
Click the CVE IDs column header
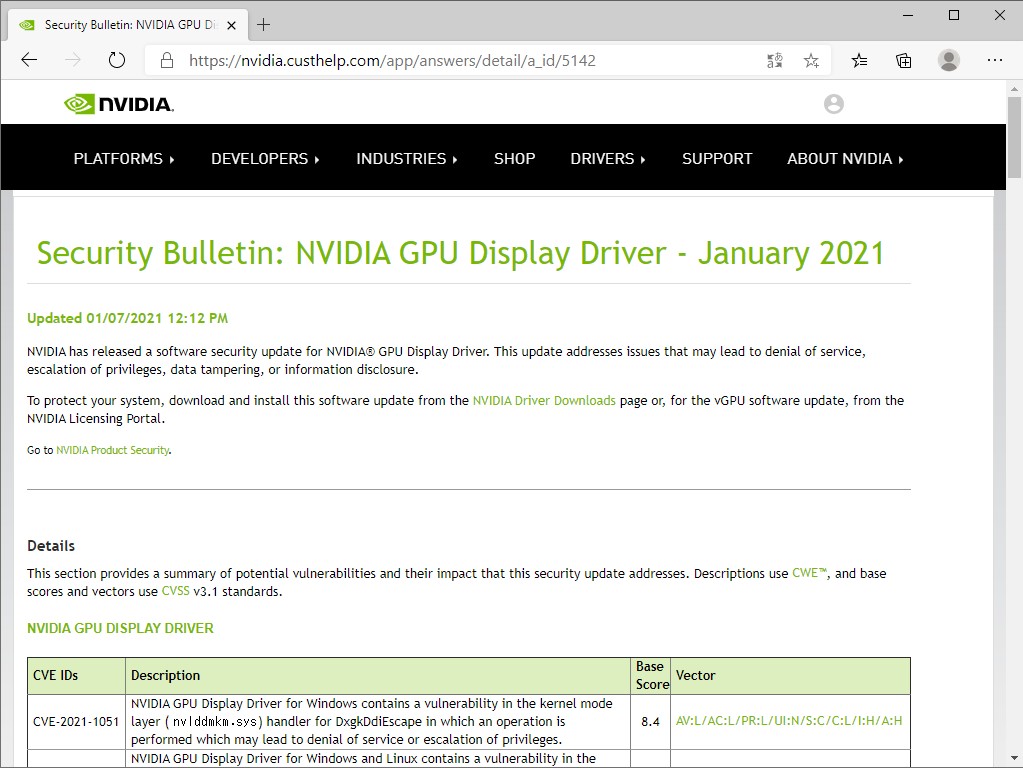click(x=76, y=676)
